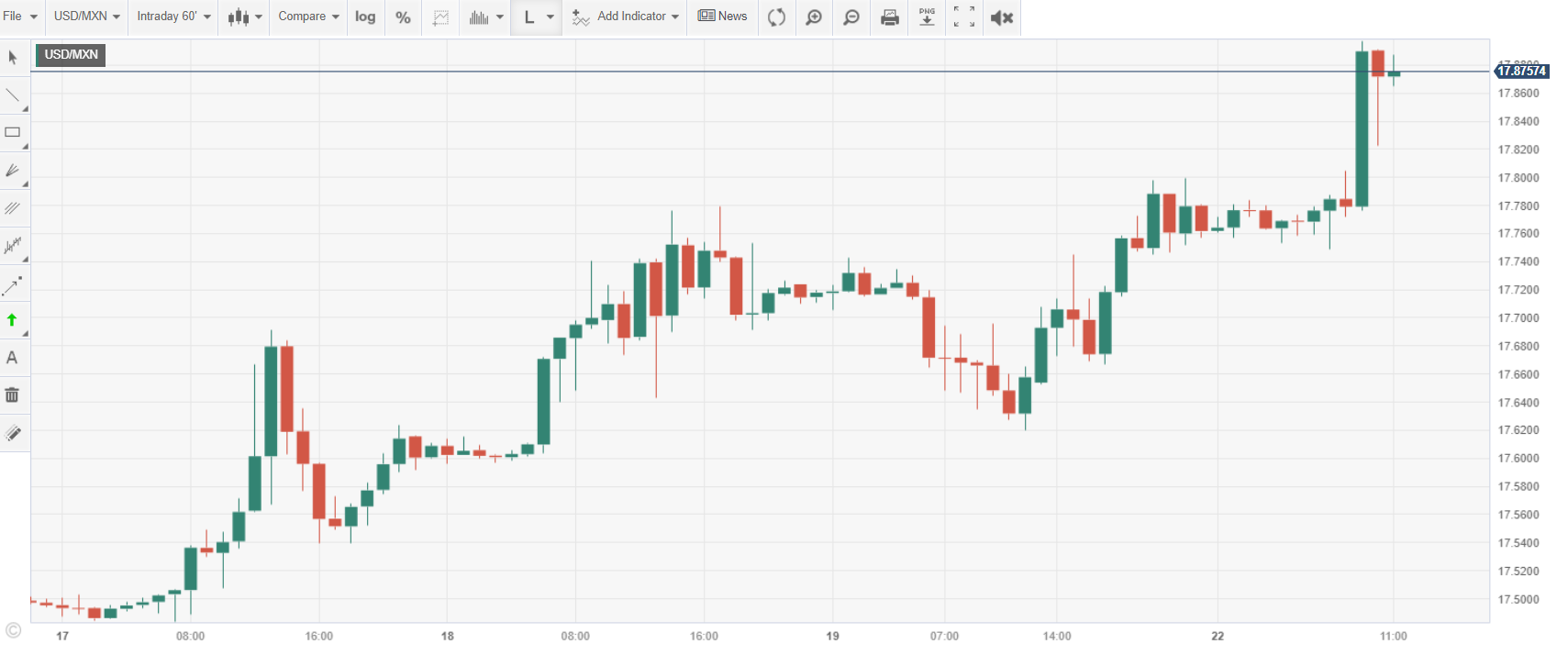Select the regression bars drawing tool
The image size is (1568, 655).
[13, 246]
